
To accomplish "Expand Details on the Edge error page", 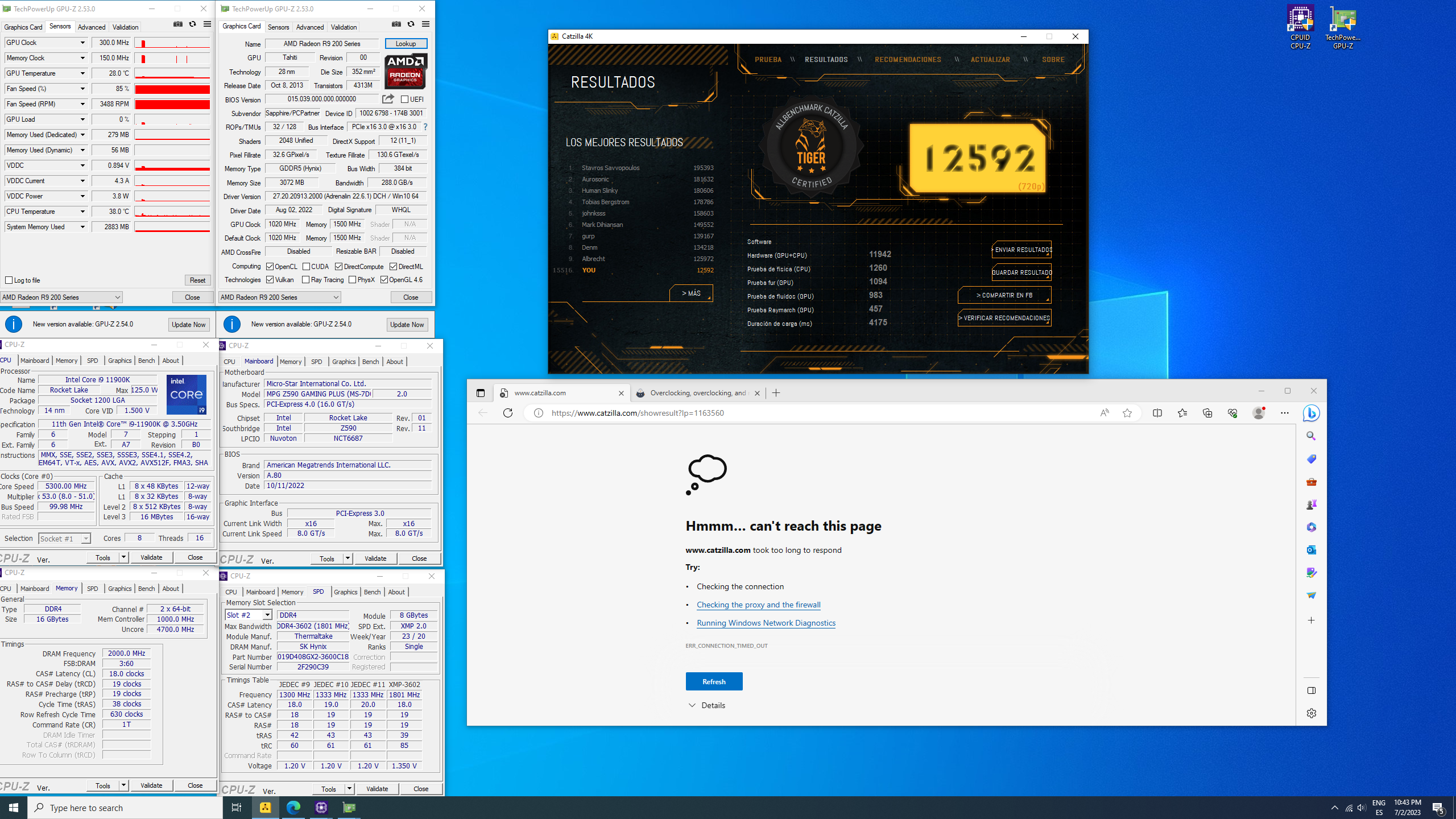I will (707, 705).
